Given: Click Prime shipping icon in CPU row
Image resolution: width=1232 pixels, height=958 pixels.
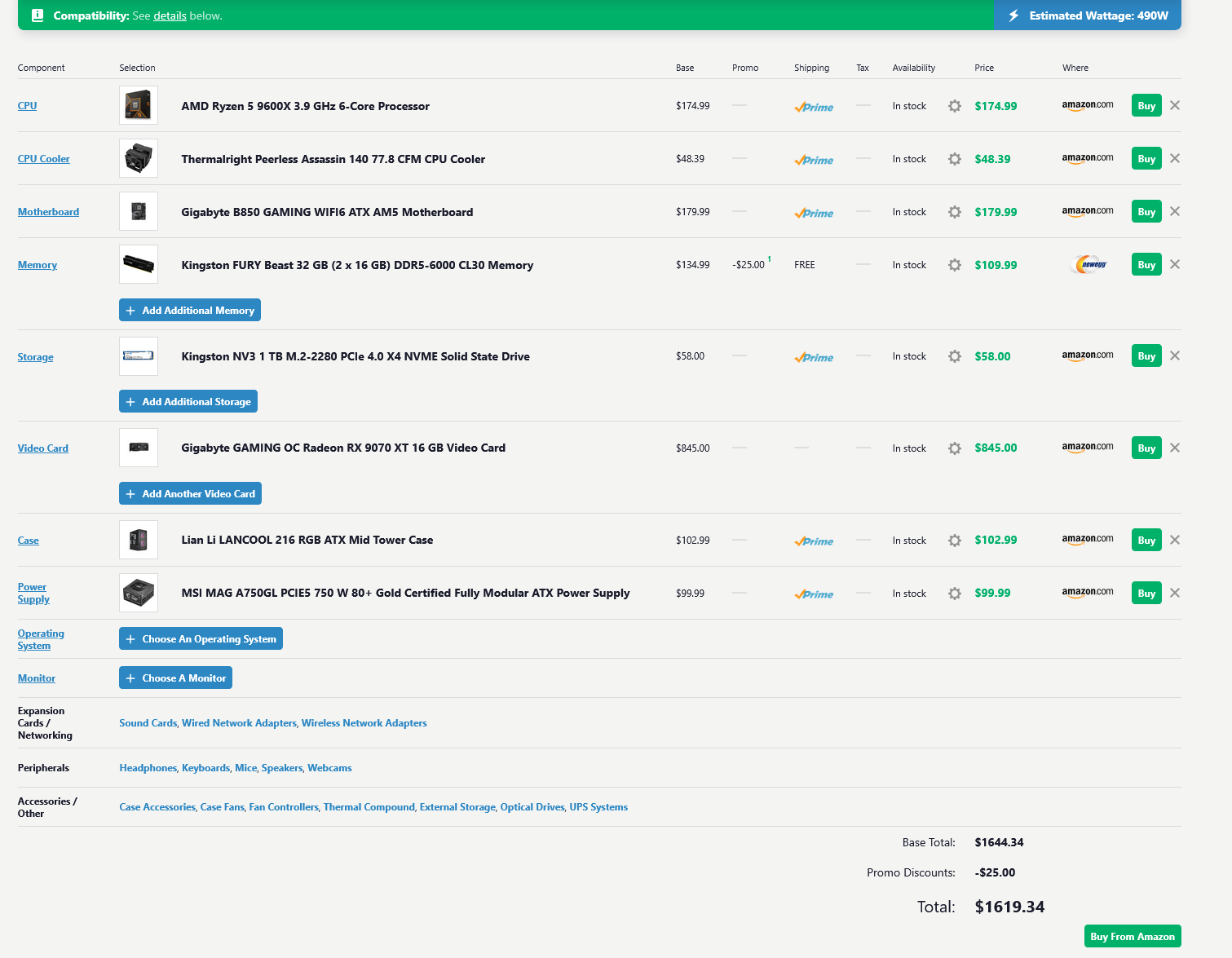Looking at the screenshot, I should (x=814, y=107).
